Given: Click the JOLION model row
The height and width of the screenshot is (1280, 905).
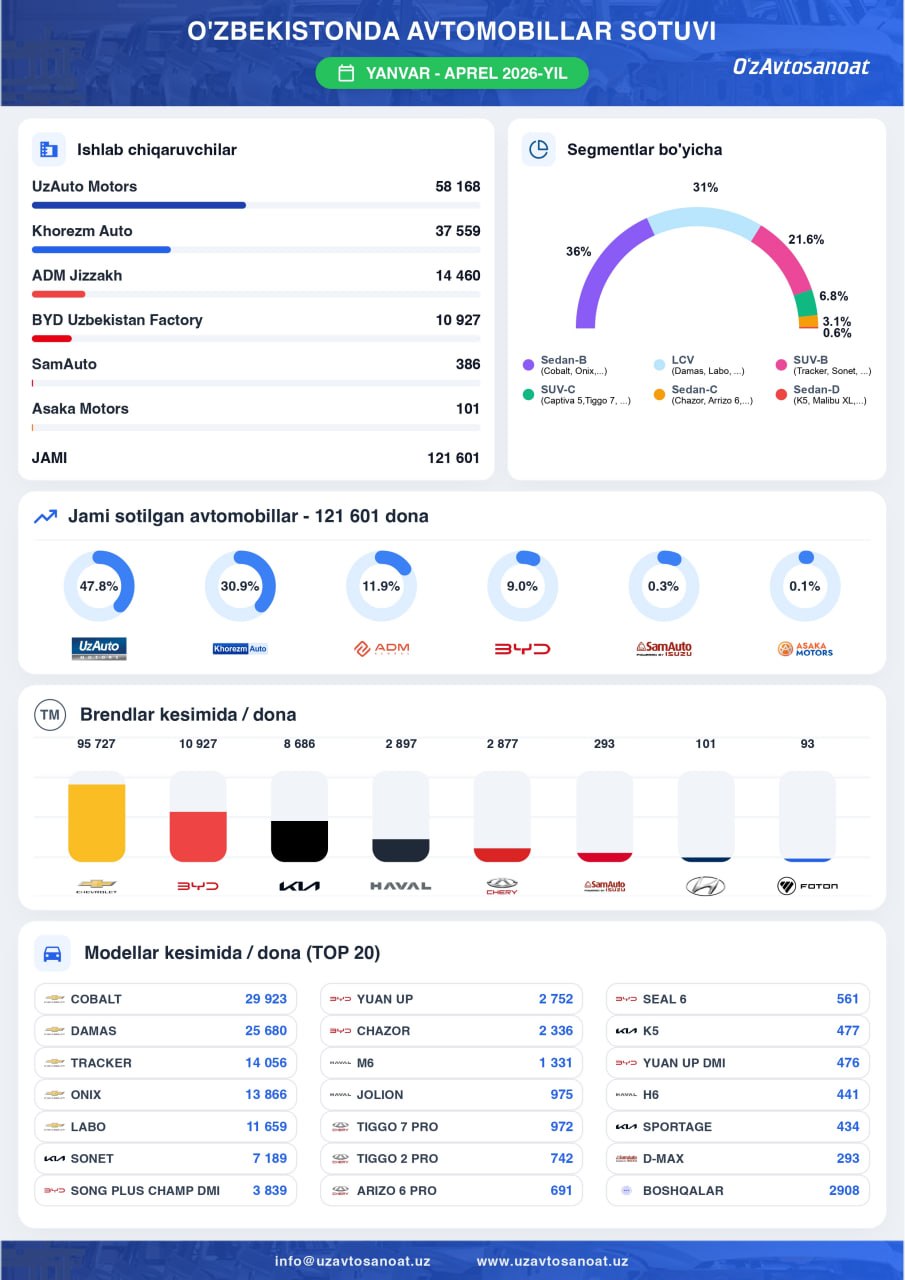Looking at the screenshot, I should tap(452, 1095).
